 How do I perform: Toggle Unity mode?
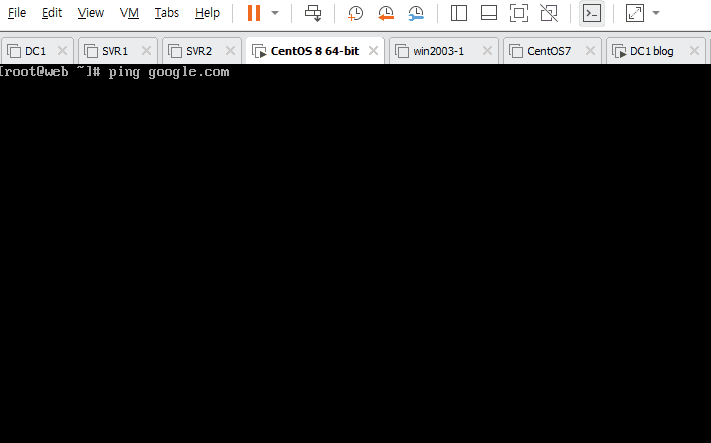point(549,13)
